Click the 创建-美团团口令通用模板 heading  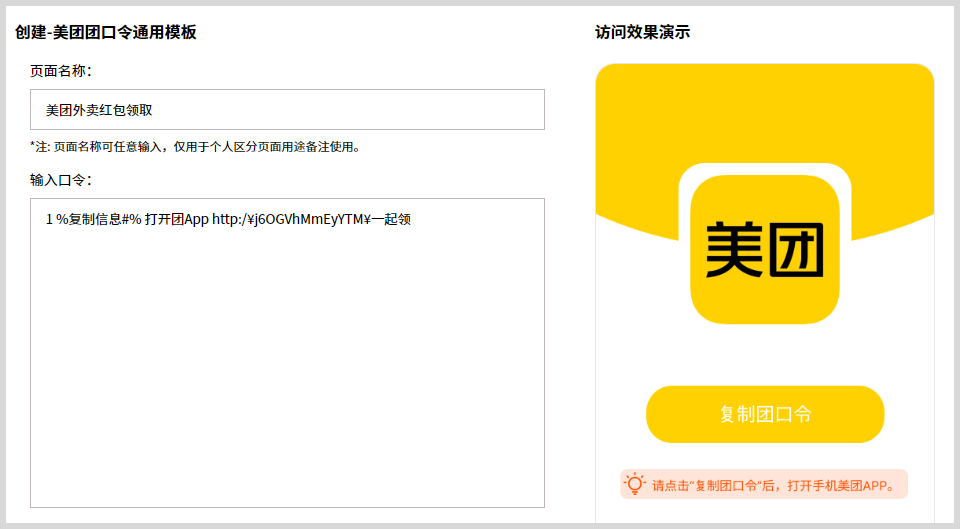click(106, 32)
